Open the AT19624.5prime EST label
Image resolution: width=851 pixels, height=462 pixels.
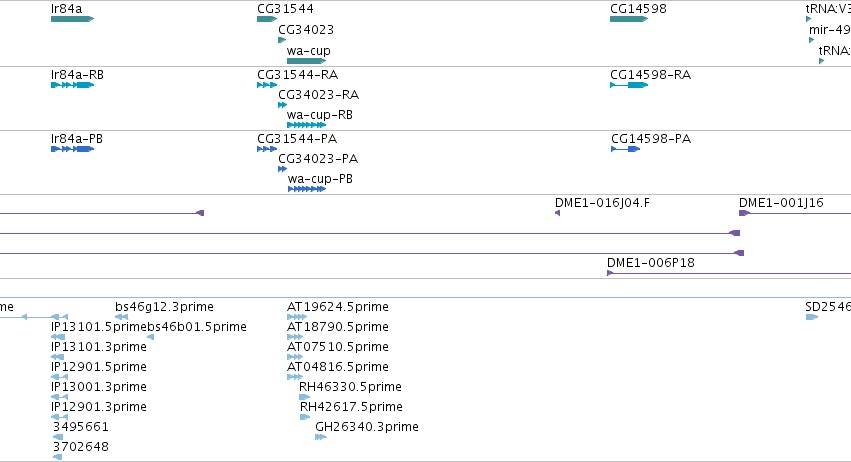pos(338,307)
